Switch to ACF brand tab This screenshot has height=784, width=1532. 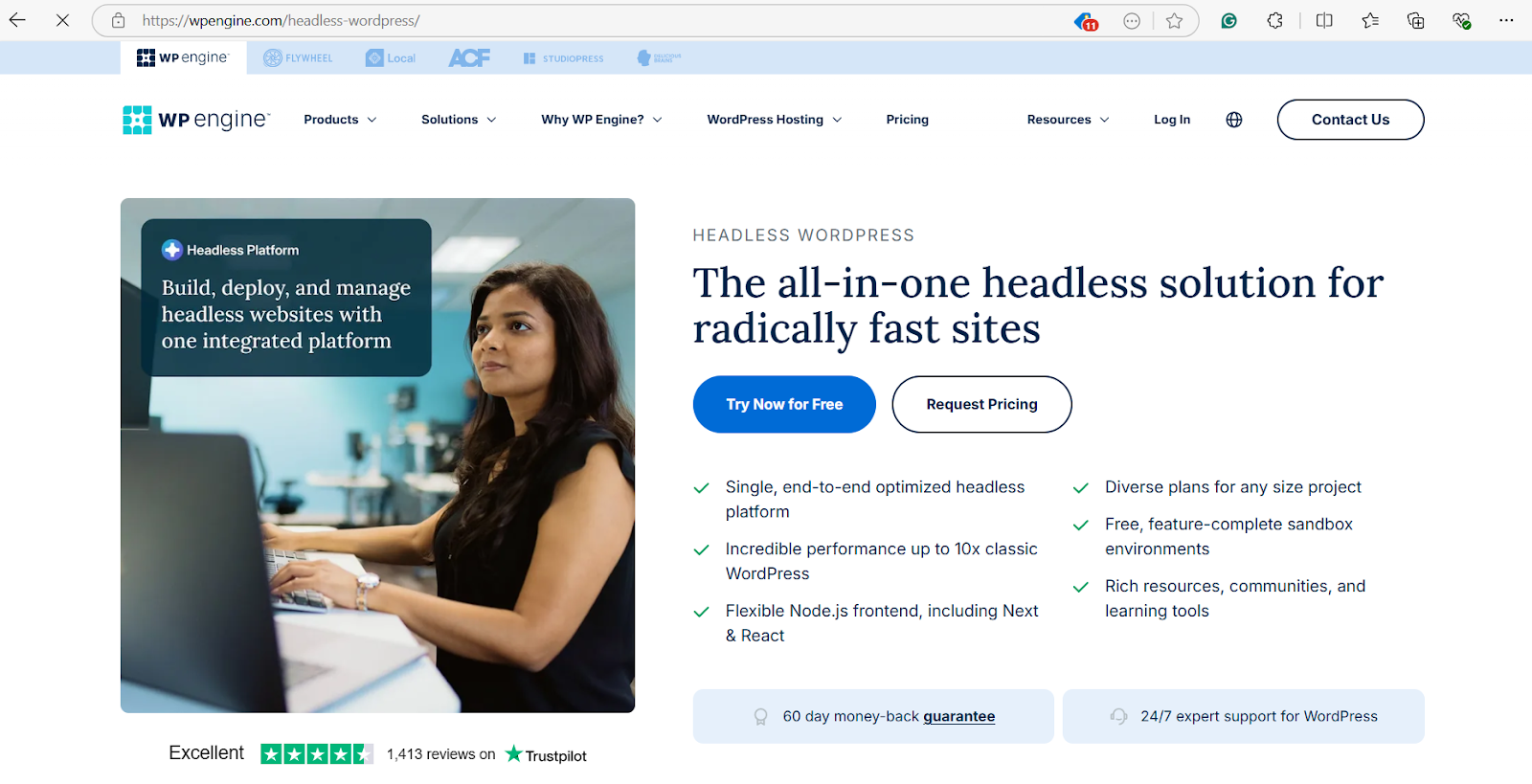click(469, 58)
